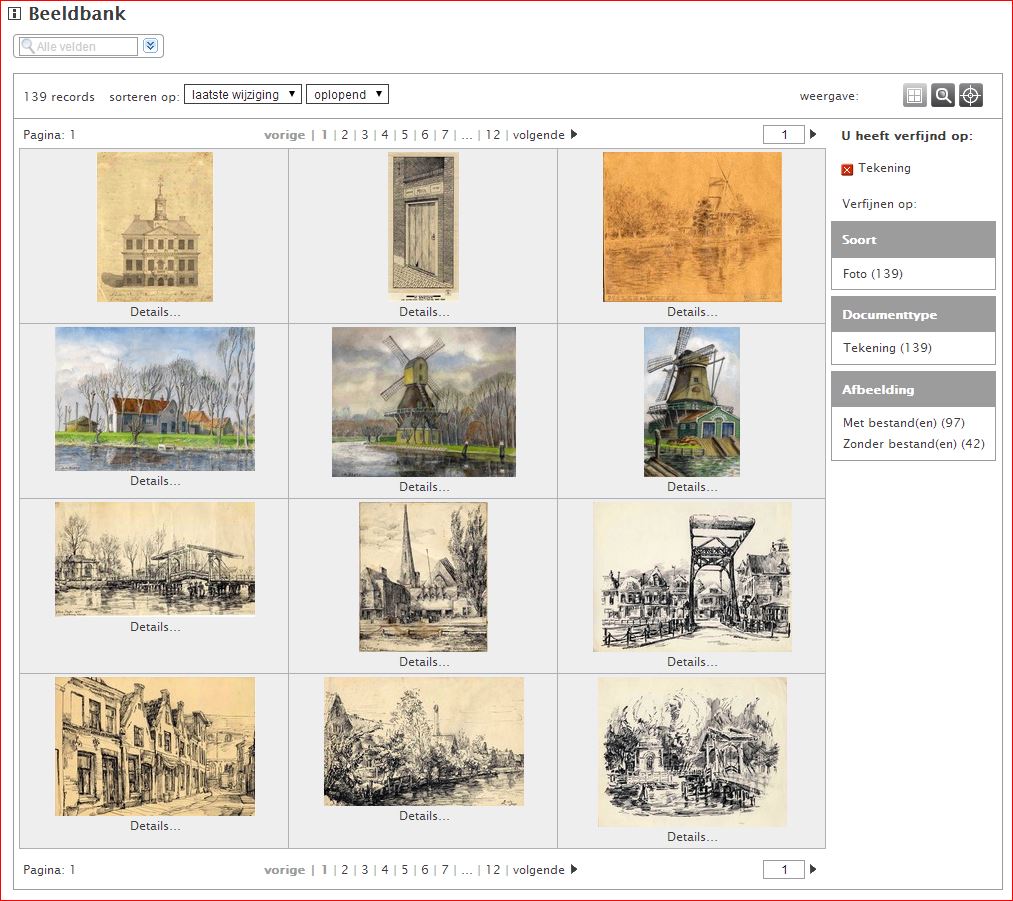1013x901 pixels.
Task: Click the bottom go-to-page arrow icon
Action: (x=813, y=870)
